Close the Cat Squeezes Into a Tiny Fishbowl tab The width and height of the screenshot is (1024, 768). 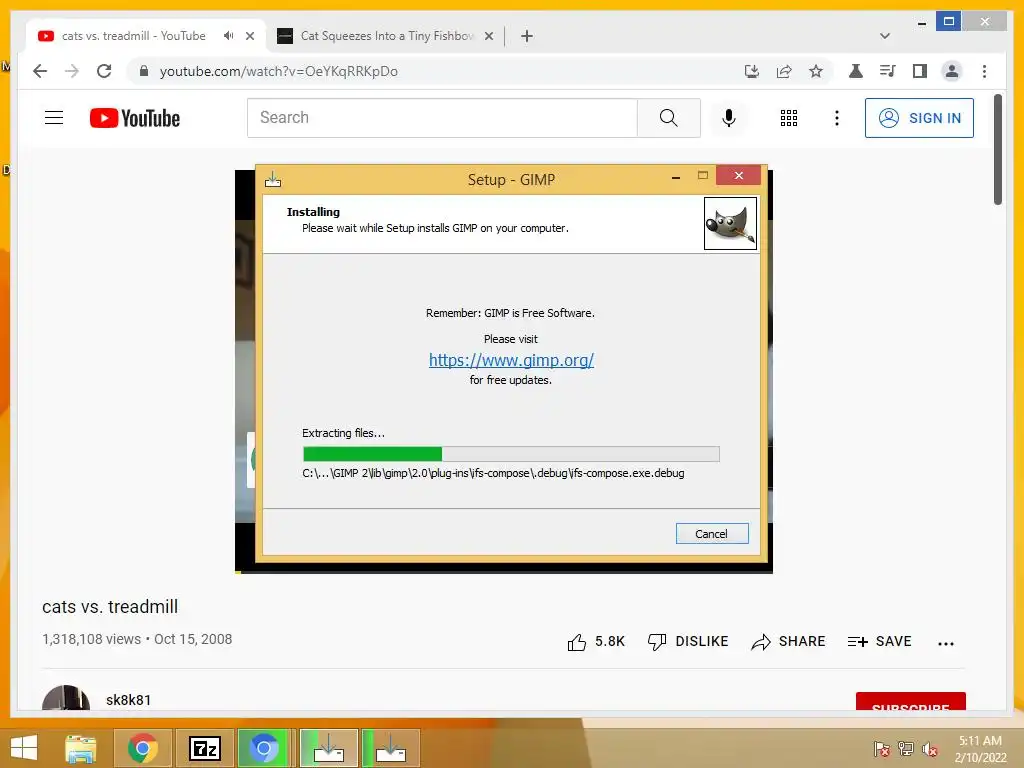click(x=488, y=36)
